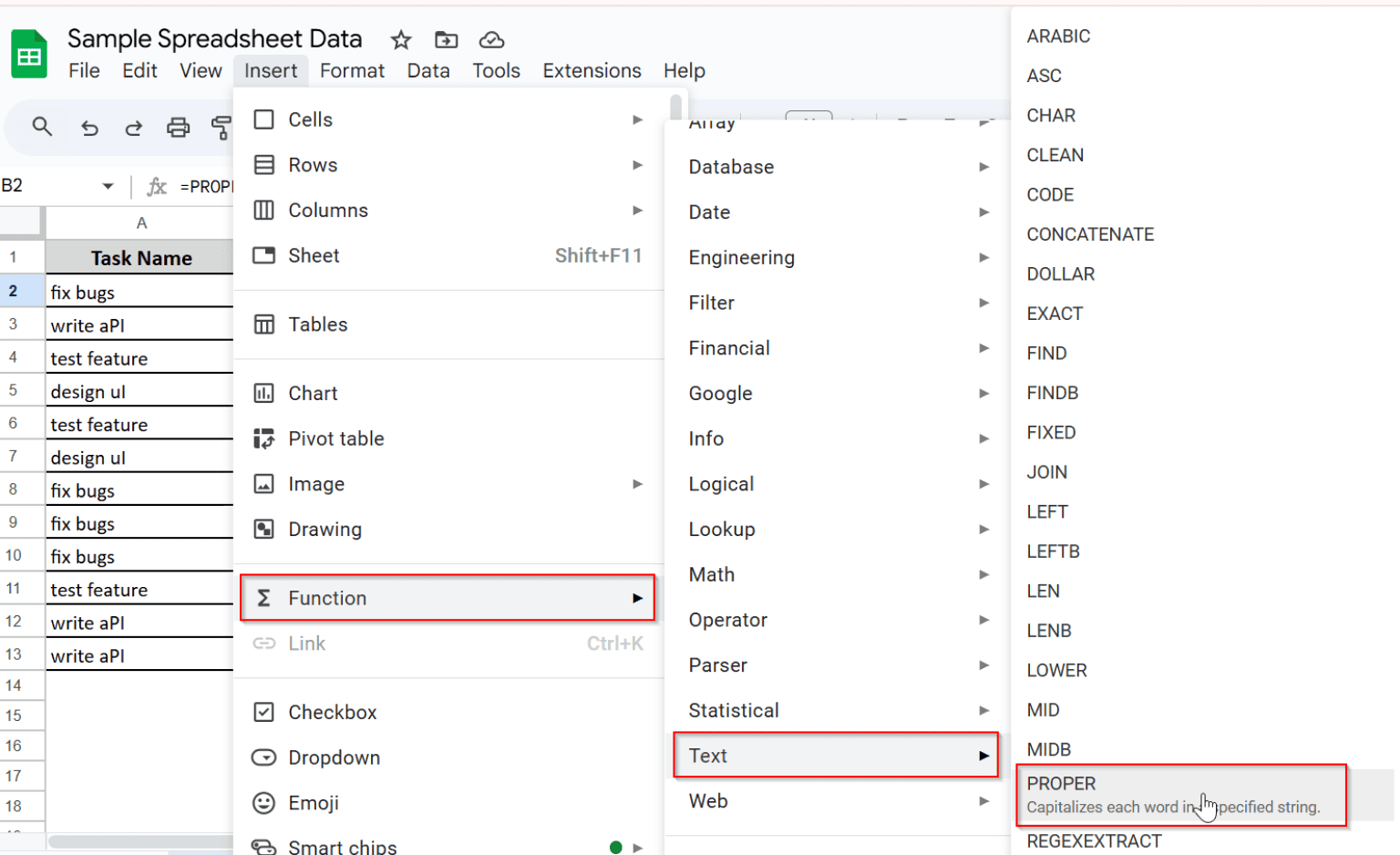Insert a Checkbox from the menu
The height and width of the screenshot is (855, 1400).
pos(332,712)
